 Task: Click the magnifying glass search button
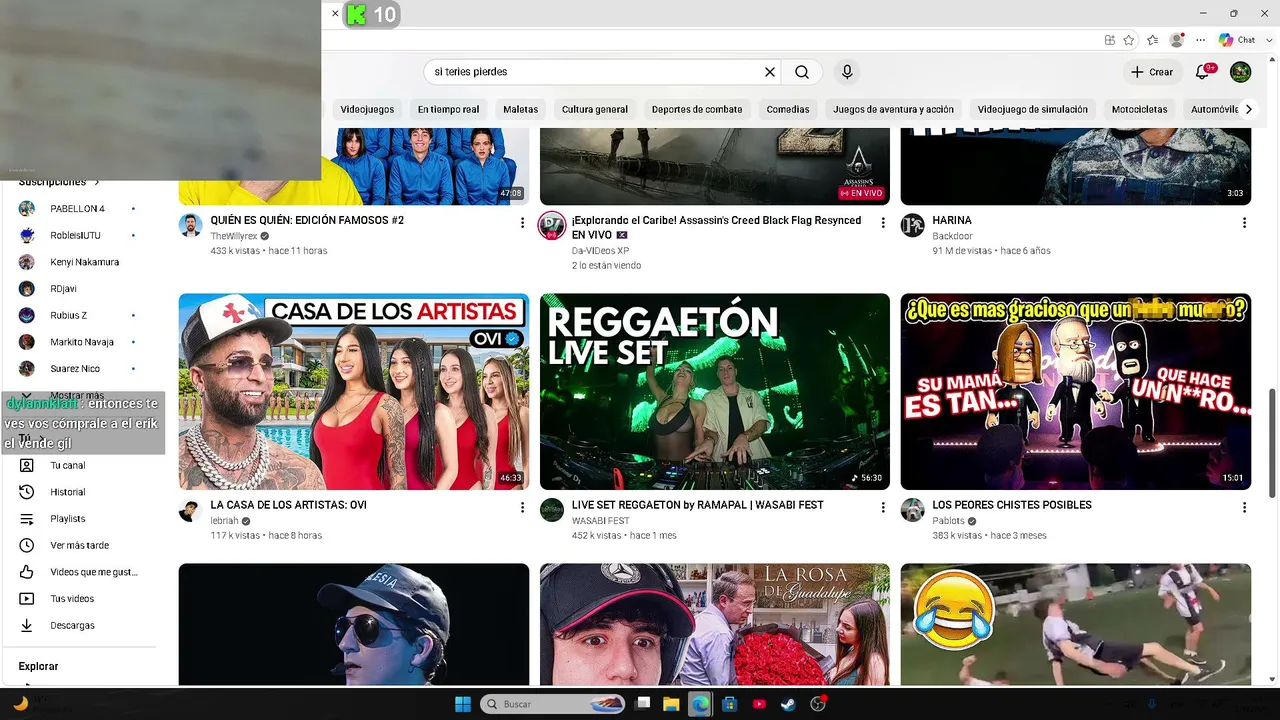[802, 72]
